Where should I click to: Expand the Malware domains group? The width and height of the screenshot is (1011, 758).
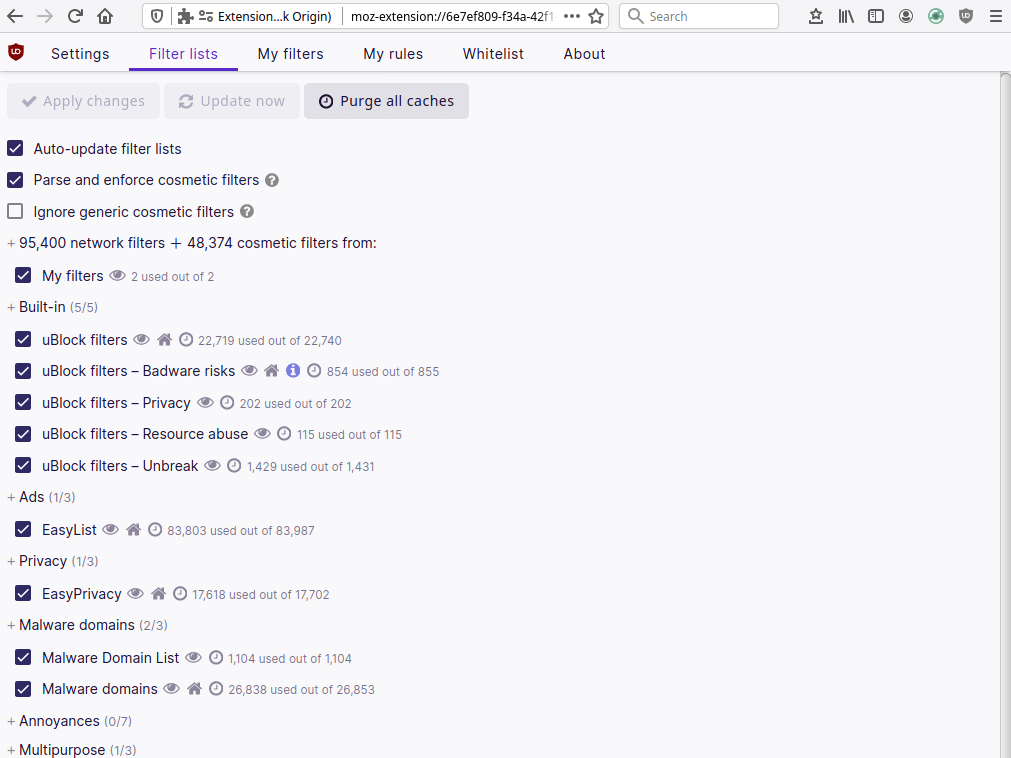11,625
